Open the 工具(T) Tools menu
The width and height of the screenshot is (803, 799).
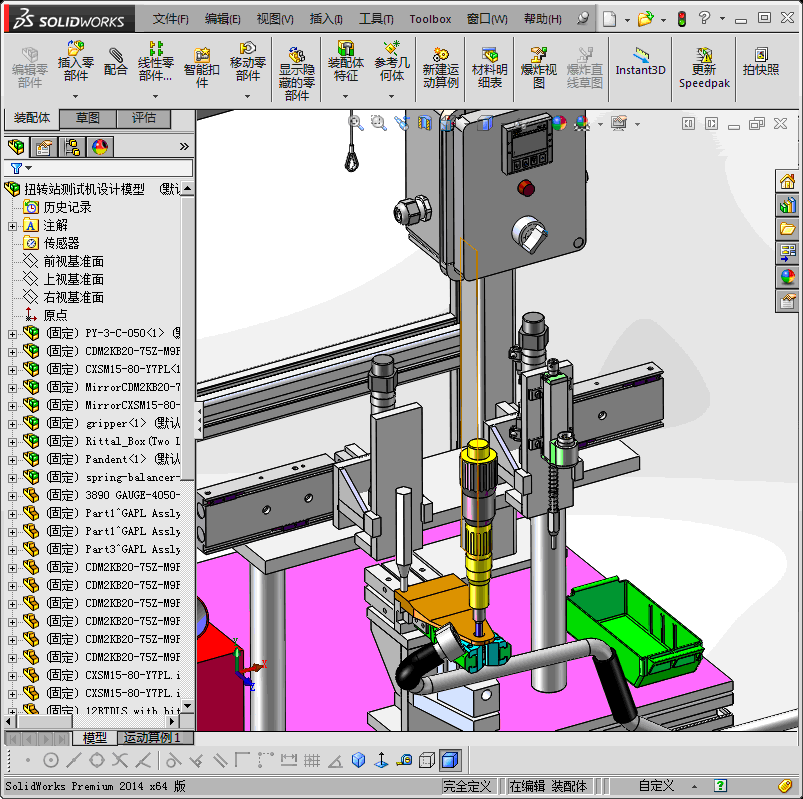(x=376, y=19)
